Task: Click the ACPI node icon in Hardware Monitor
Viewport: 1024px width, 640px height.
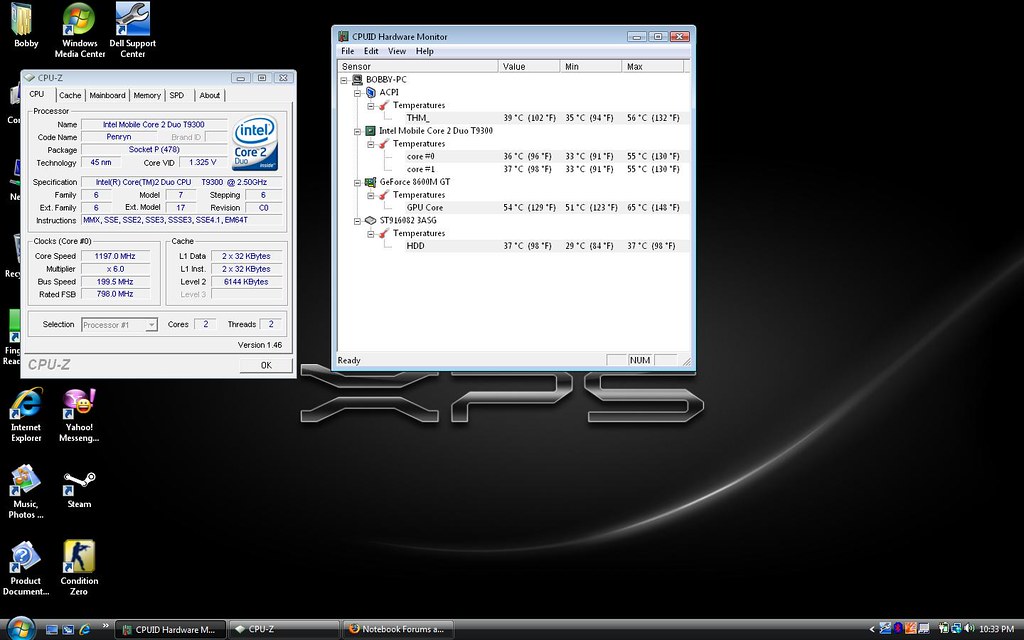Action: [371, 93]
